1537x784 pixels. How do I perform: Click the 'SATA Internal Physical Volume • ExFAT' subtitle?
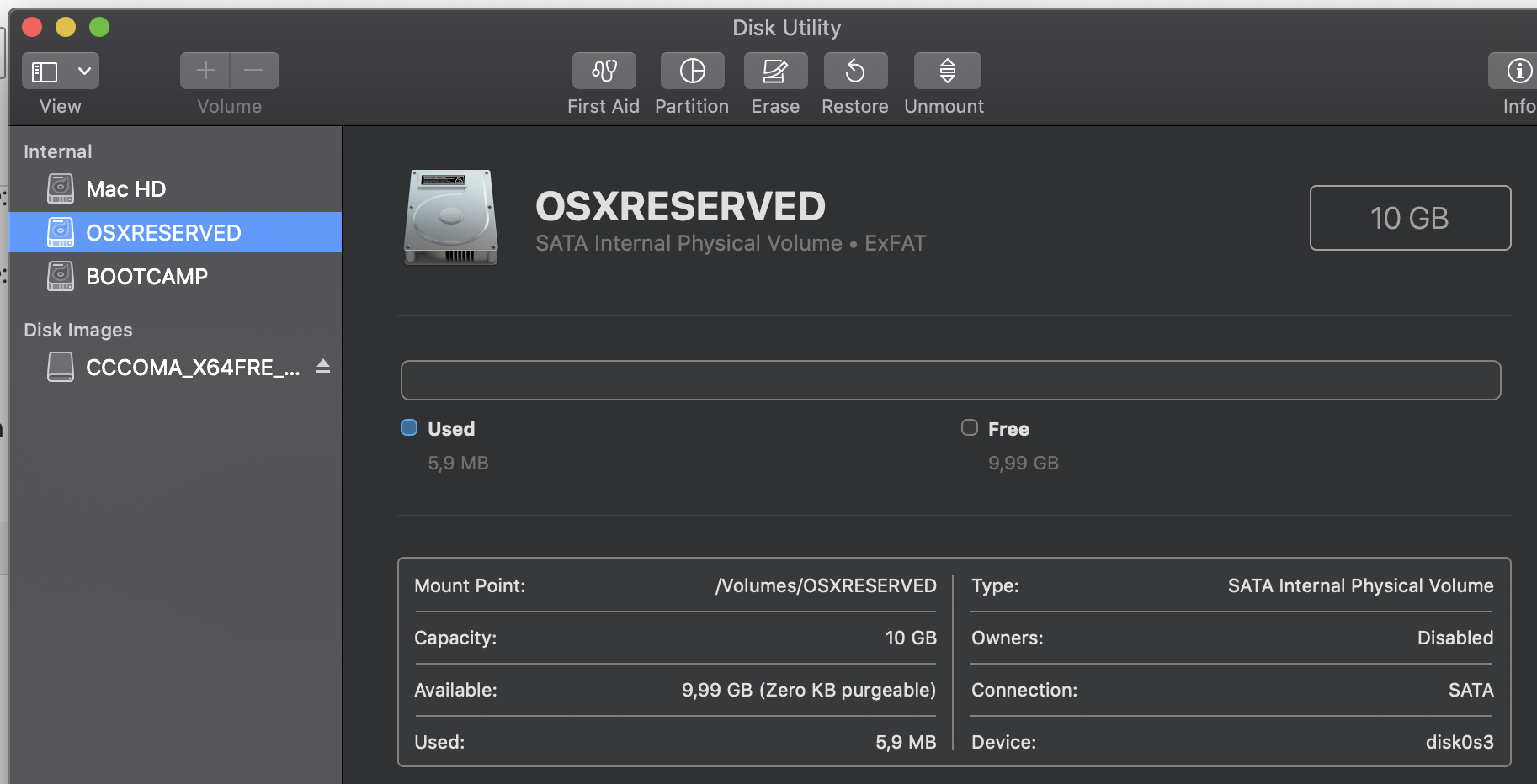click(x=731, y=243)
